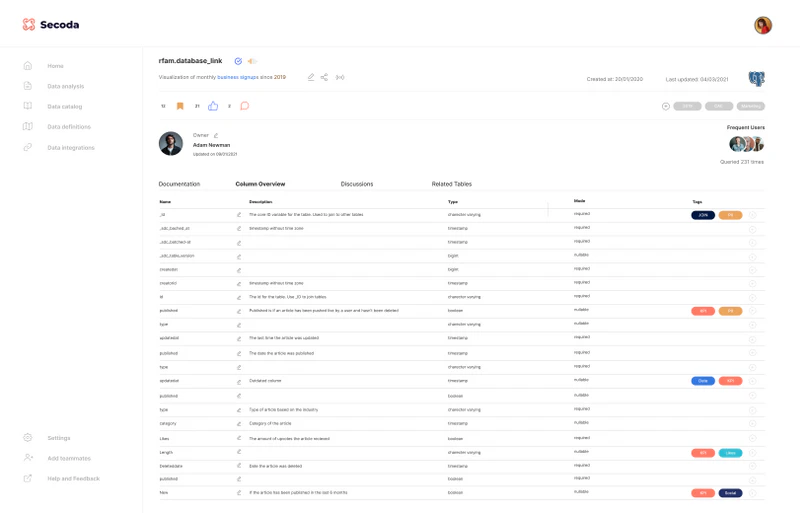Open the user profile avatar menu
Screen dimensions: 800x513
[x=763, y=25]
